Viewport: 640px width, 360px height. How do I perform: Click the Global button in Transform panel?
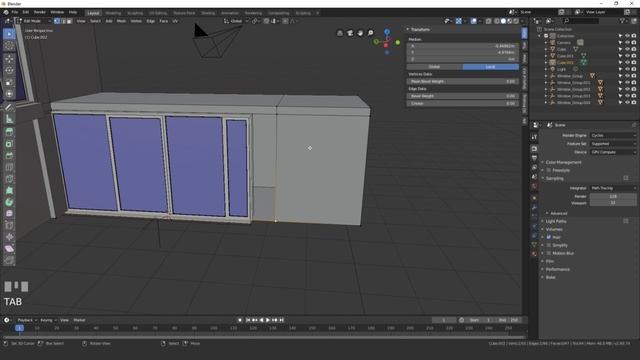[434, 67]
